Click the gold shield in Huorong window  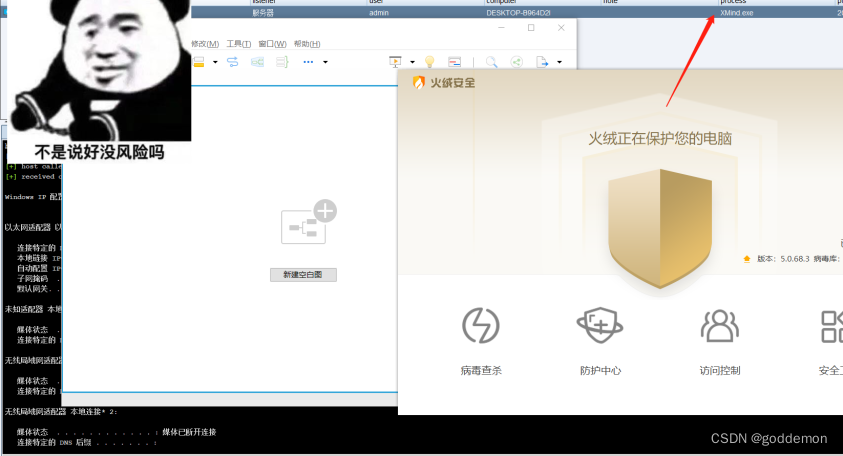(x=660, y=229)
